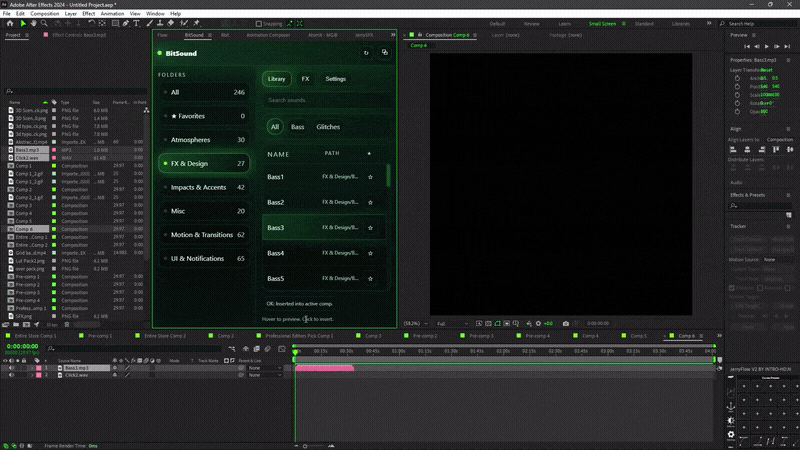Jump to first frame in Preview panel
Viewport: 800px width, 450px height.
point(747,46)
